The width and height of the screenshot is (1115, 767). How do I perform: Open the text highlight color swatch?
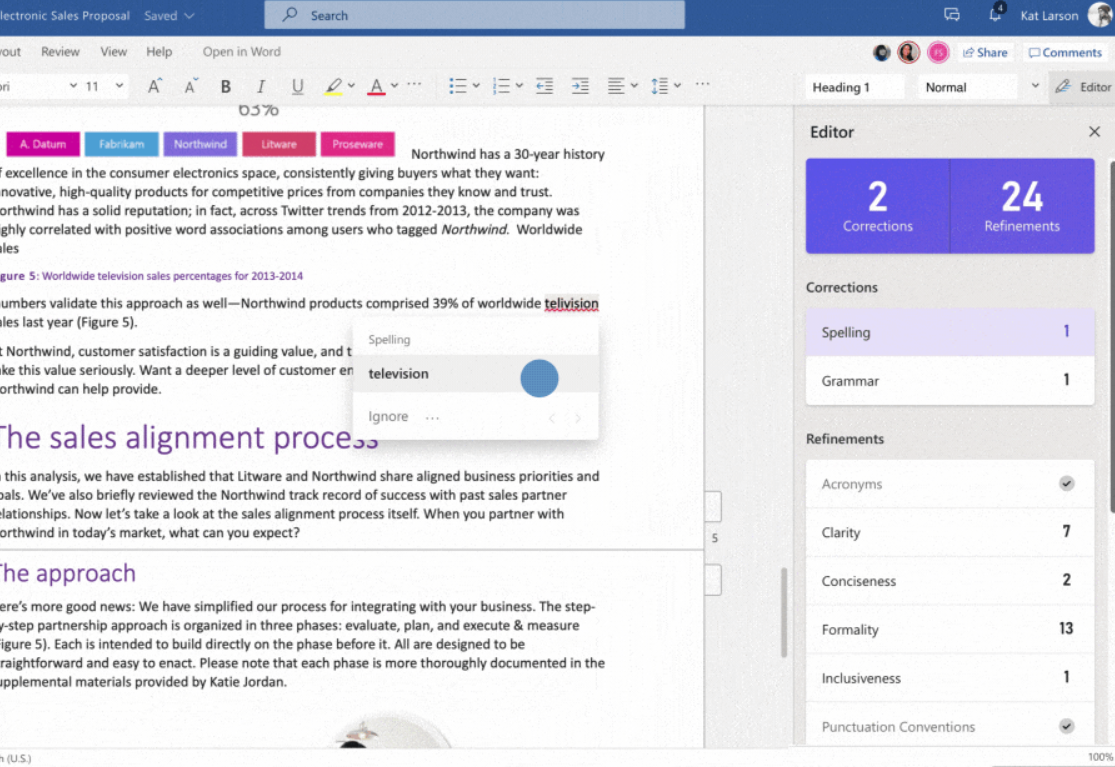pos(334,87)
